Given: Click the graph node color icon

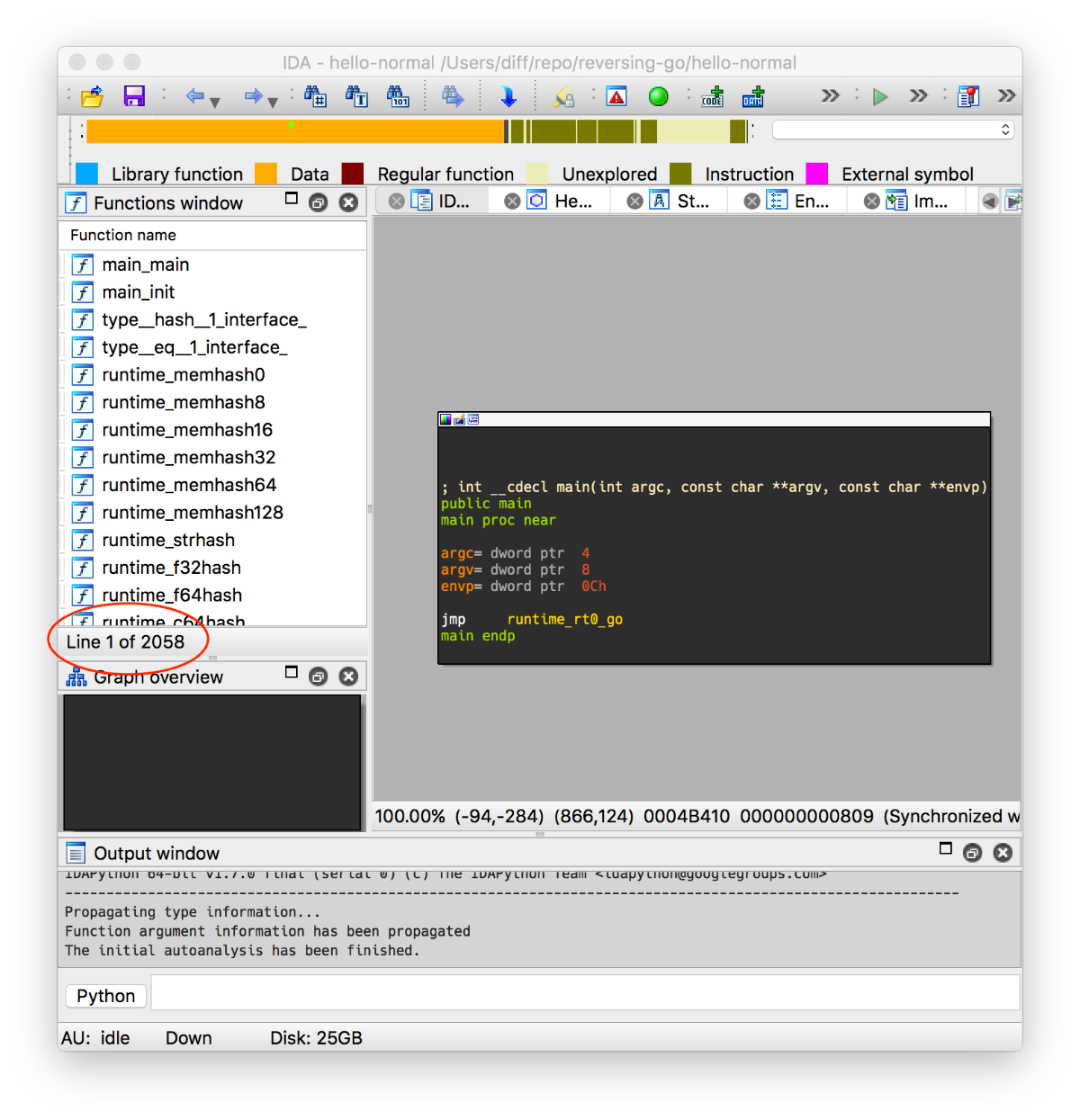Looking at the screenshot, I should point(445,419).
